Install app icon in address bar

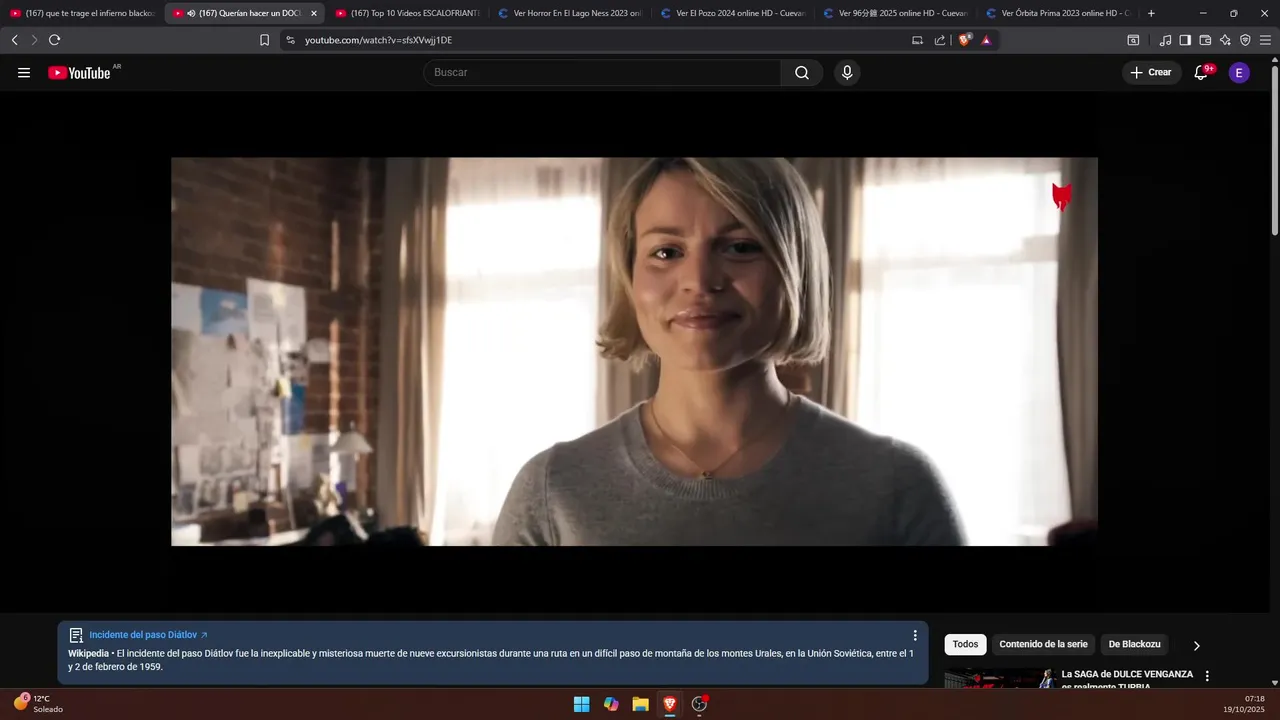pyautogui.click(x=917, y=40)
